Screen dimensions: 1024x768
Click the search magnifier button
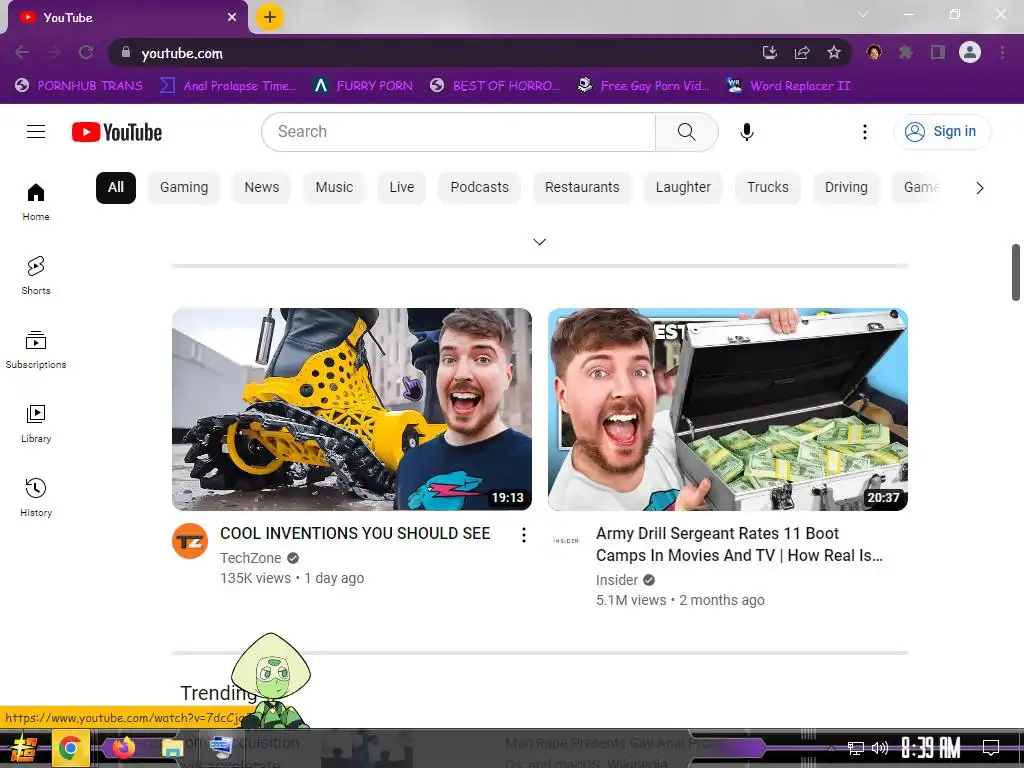pos(686,132)
